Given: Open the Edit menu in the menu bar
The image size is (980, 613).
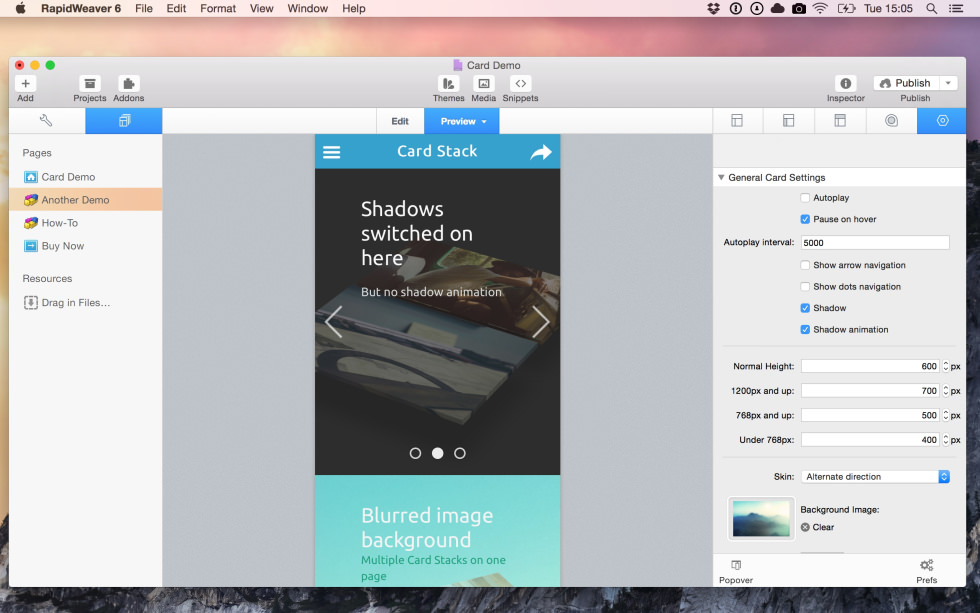Looking at the screenshot, I should [x=176, y=9].
